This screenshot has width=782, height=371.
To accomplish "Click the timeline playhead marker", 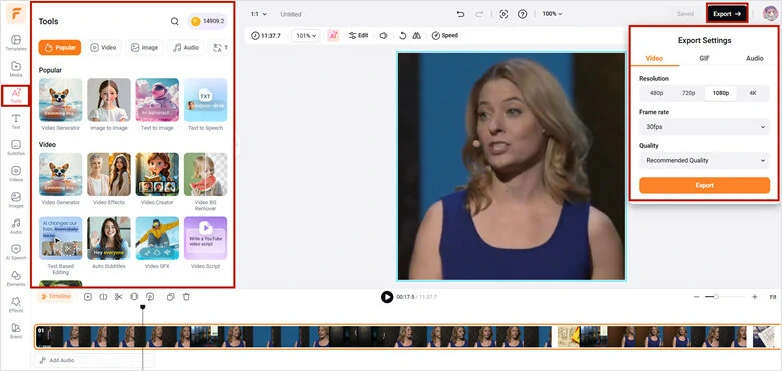I will point(143,308).
